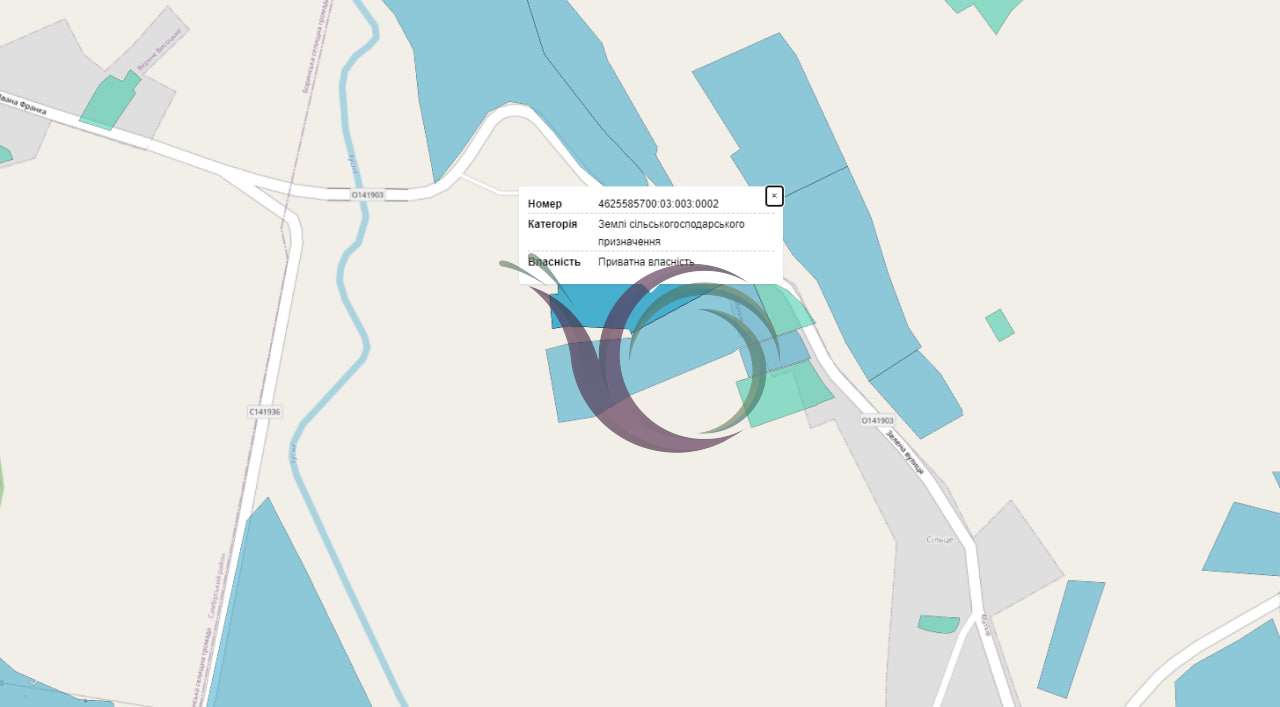Click the Приватна власність value

tap(646, 262)
